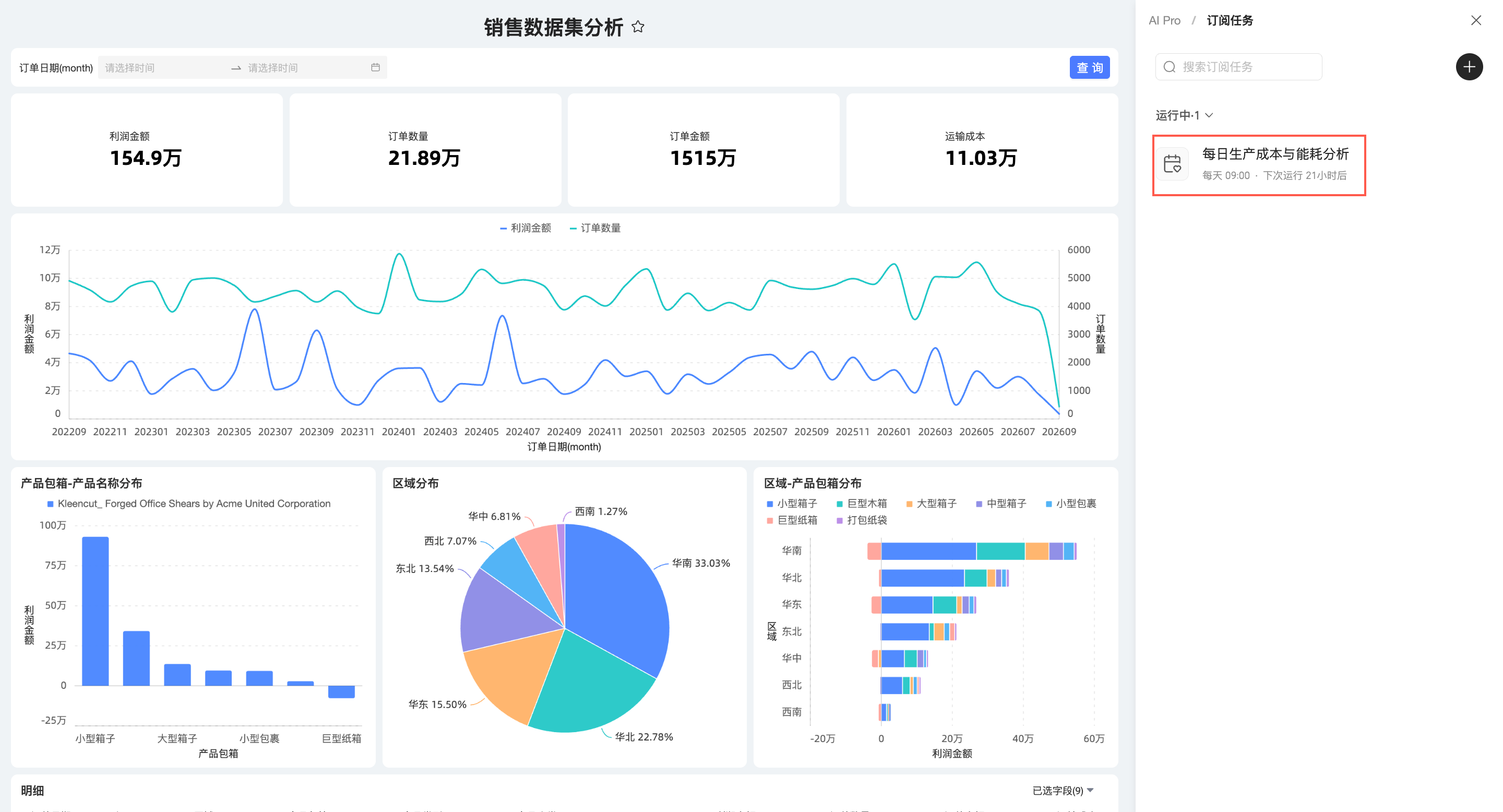Close the 订阅任务 side panel

(x=1476, y=20)
